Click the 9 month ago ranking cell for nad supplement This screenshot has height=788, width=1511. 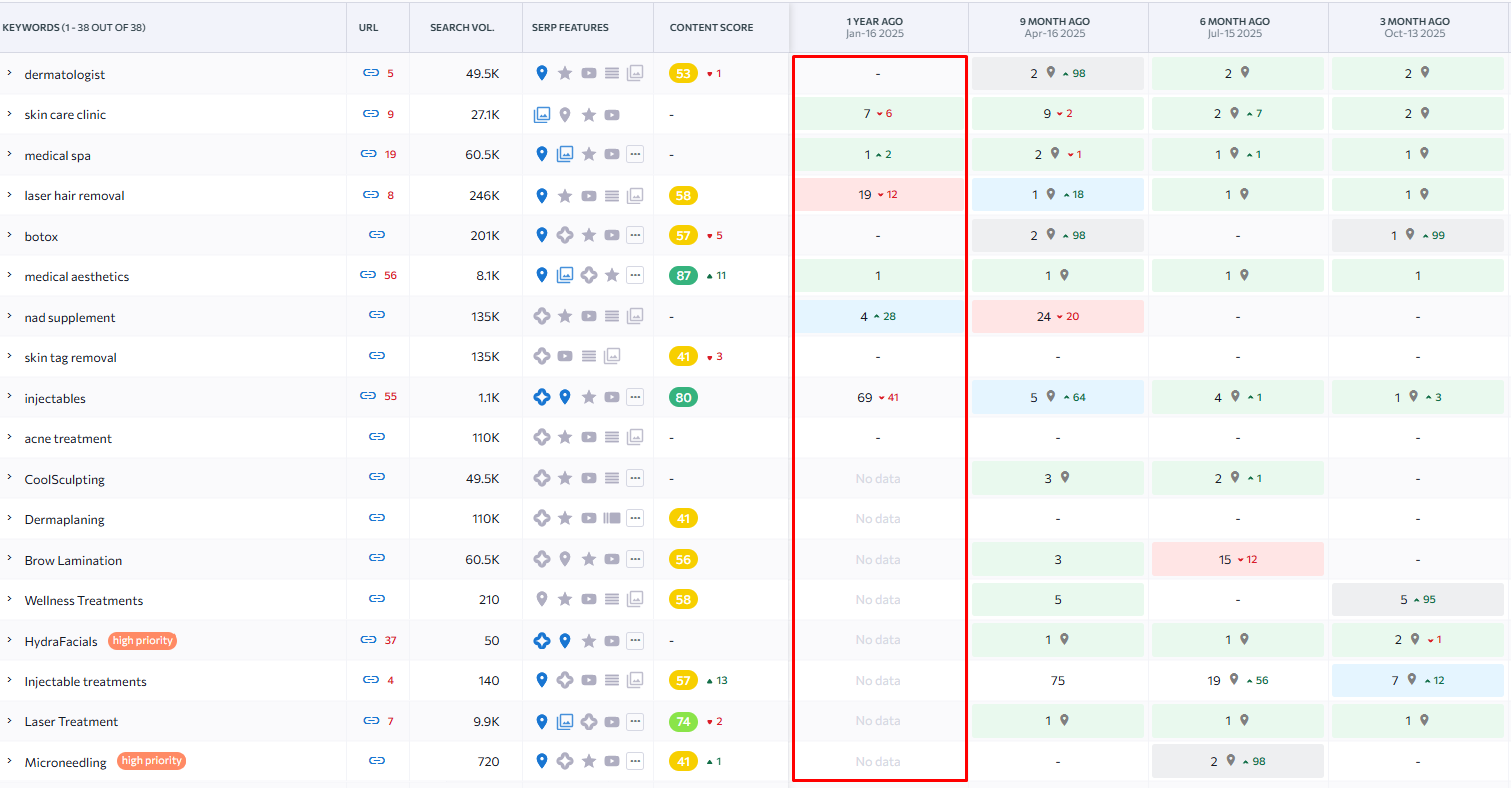coord(1057,317)
